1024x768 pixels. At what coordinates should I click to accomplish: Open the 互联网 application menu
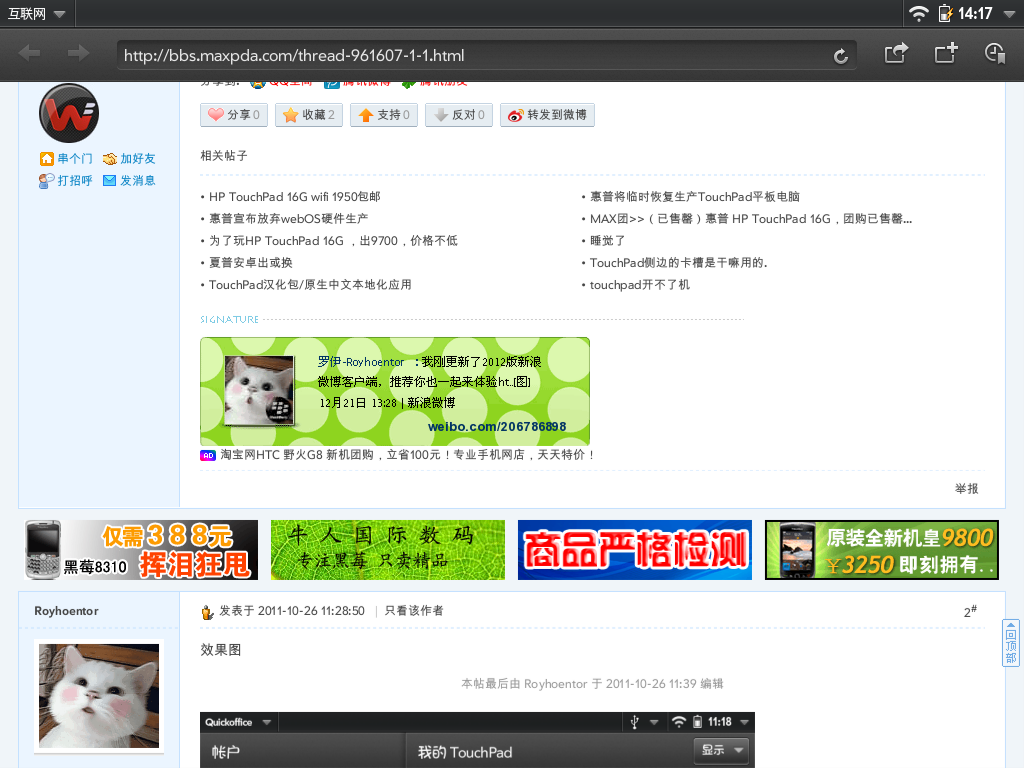click(x=37, y=14)
